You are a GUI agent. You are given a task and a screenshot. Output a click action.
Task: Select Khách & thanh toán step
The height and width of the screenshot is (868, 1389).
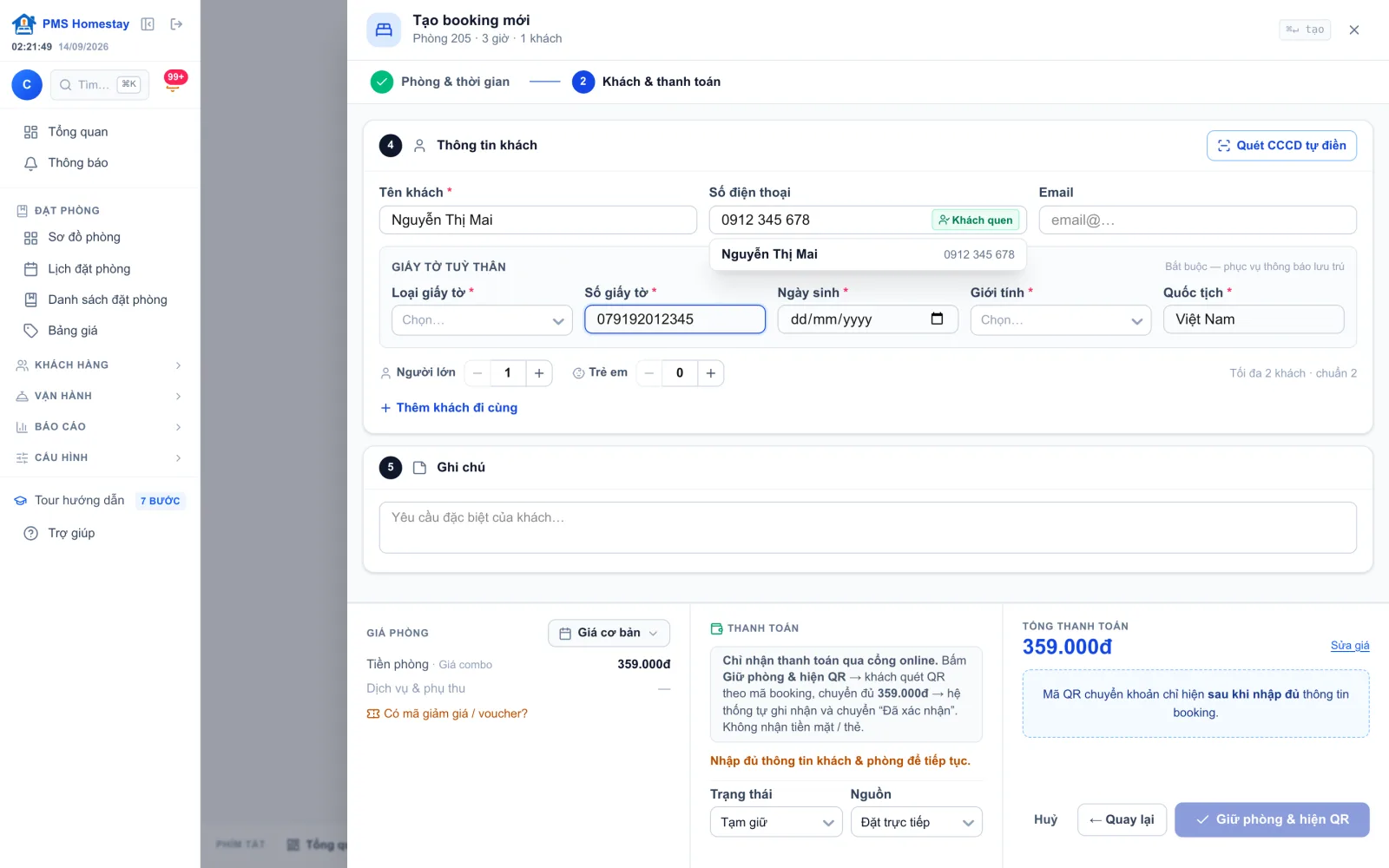pos(646,82)
